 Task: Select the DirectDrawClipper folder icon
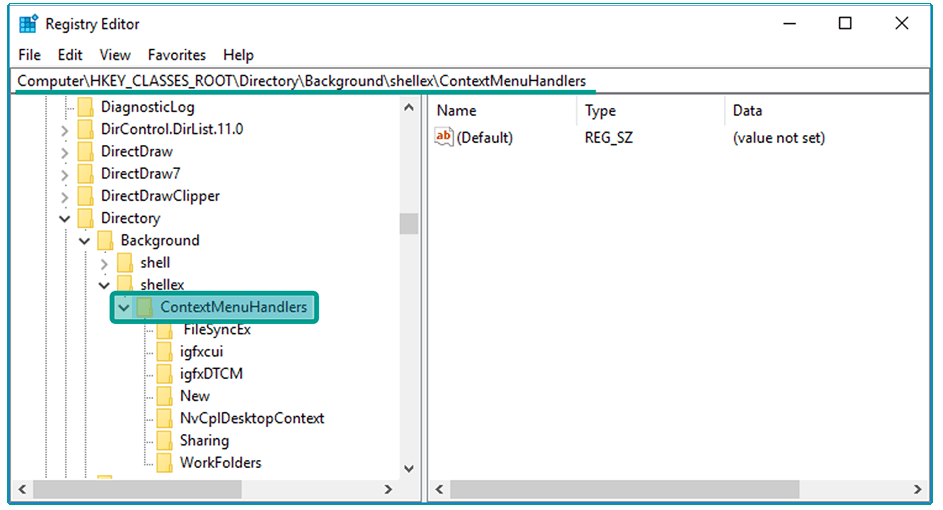coord(86,196)
